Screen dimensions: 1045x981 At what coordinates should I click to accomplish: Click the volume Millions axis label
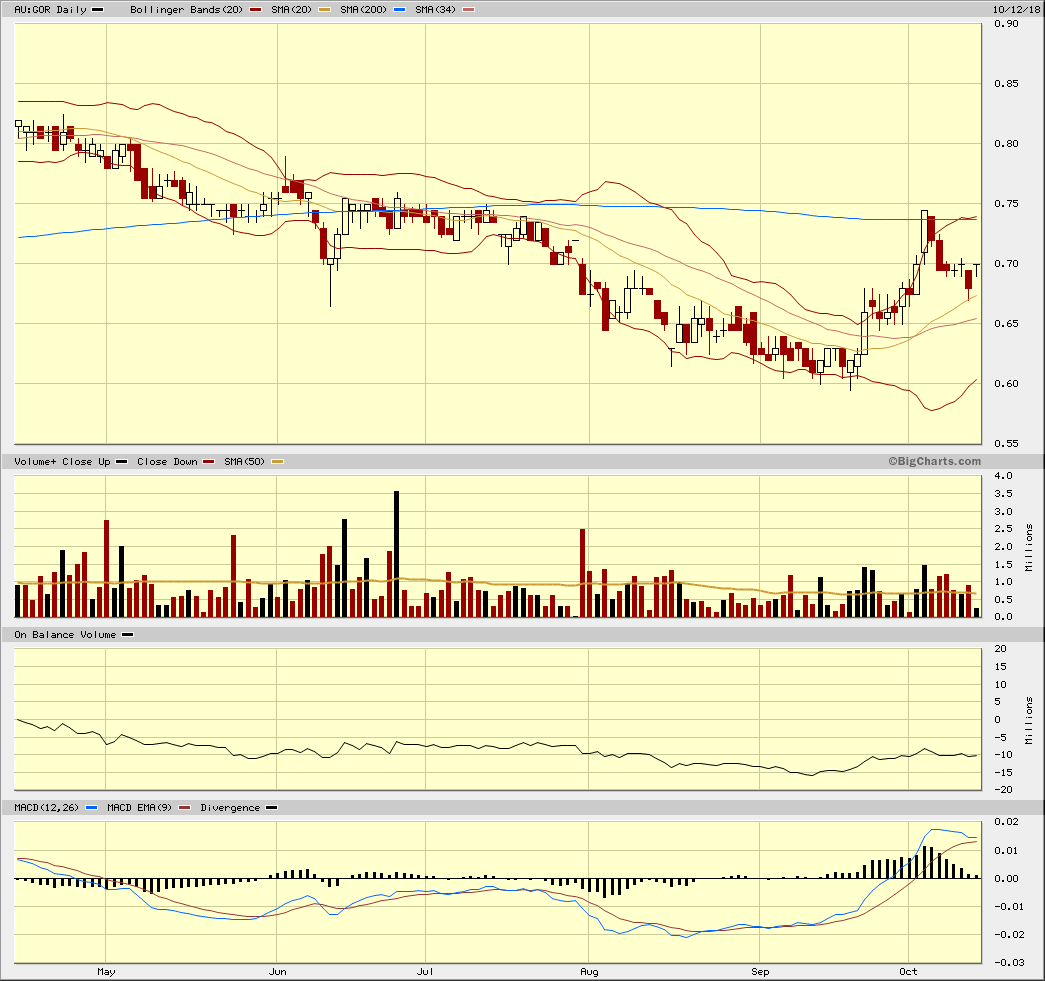[x=1029, y=548]
